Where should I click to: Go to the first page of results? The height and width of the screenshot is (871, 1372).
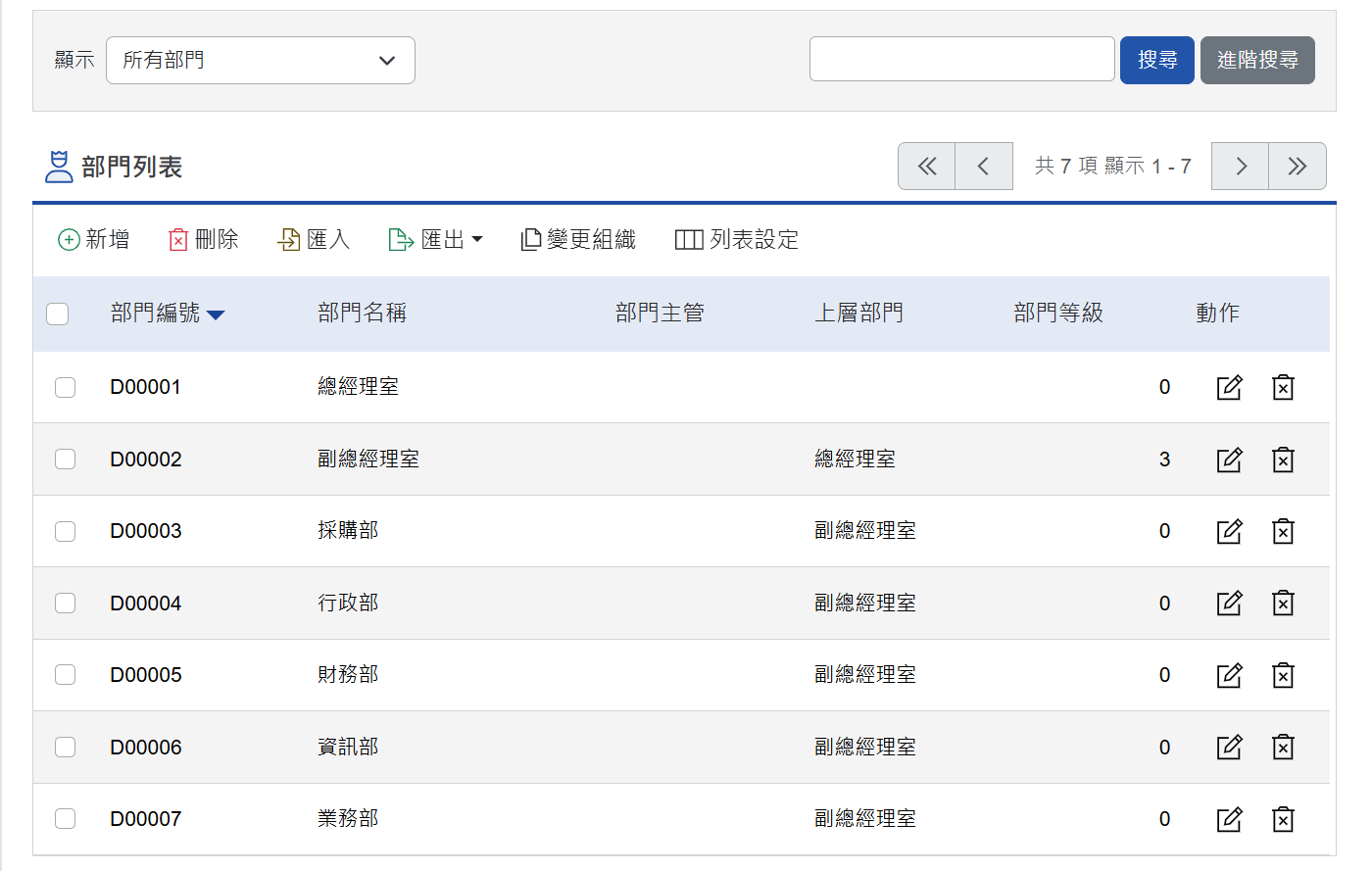tap(926, 166)
